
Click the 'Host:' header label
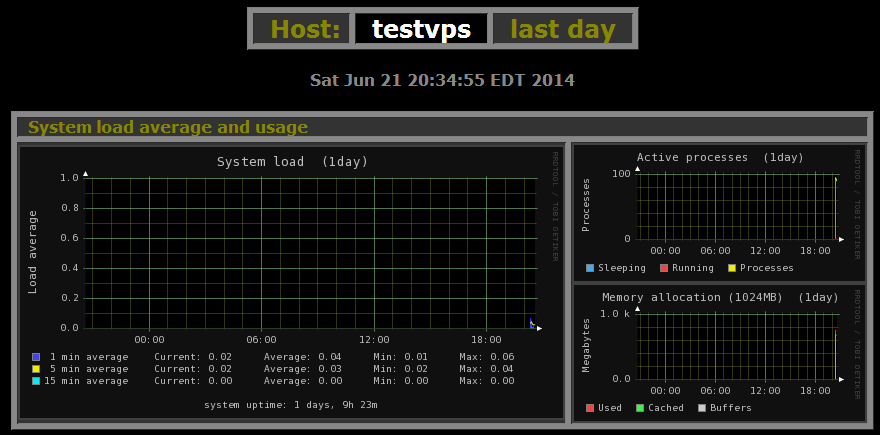tap(300, 29)
